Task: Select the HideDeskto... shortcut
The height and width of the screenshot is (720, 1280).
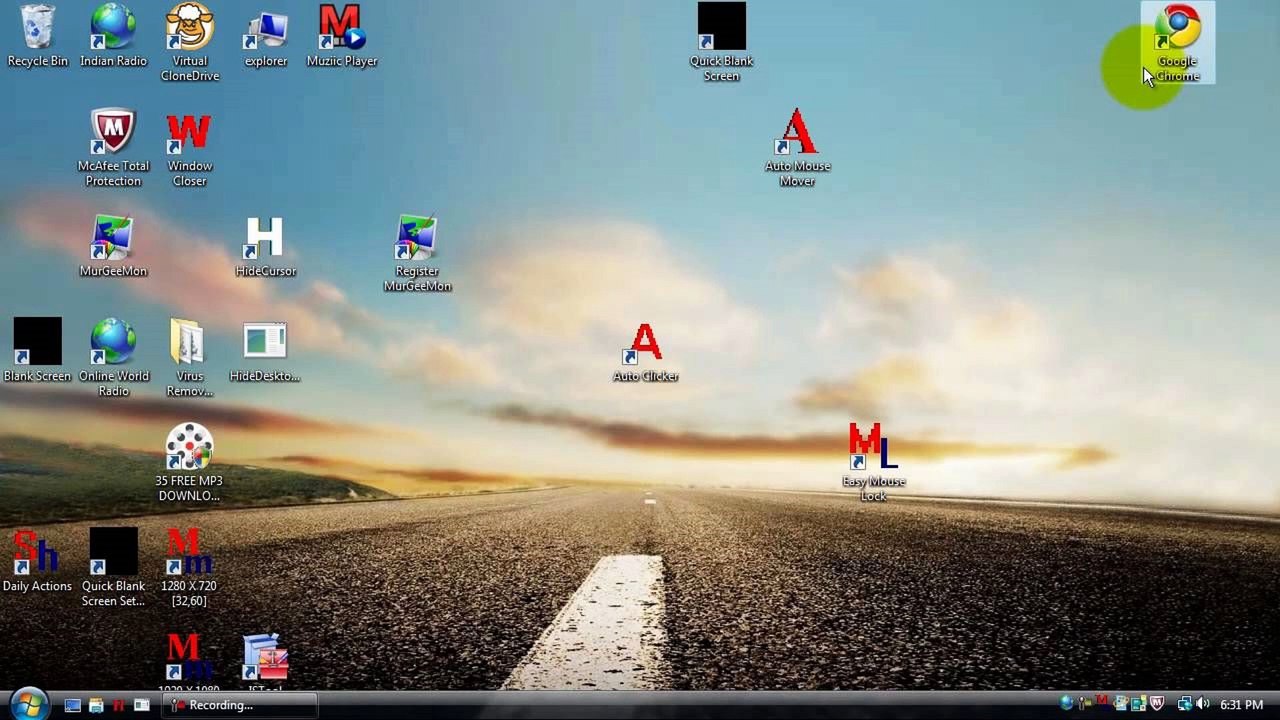Action: point(265,352)
